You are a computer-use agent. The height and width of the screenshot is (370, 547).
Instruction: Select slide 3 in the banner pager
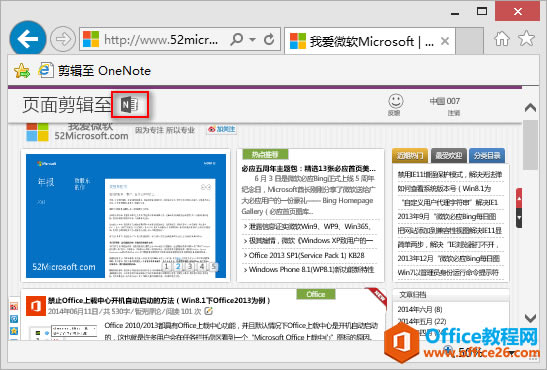pos(190,267)
